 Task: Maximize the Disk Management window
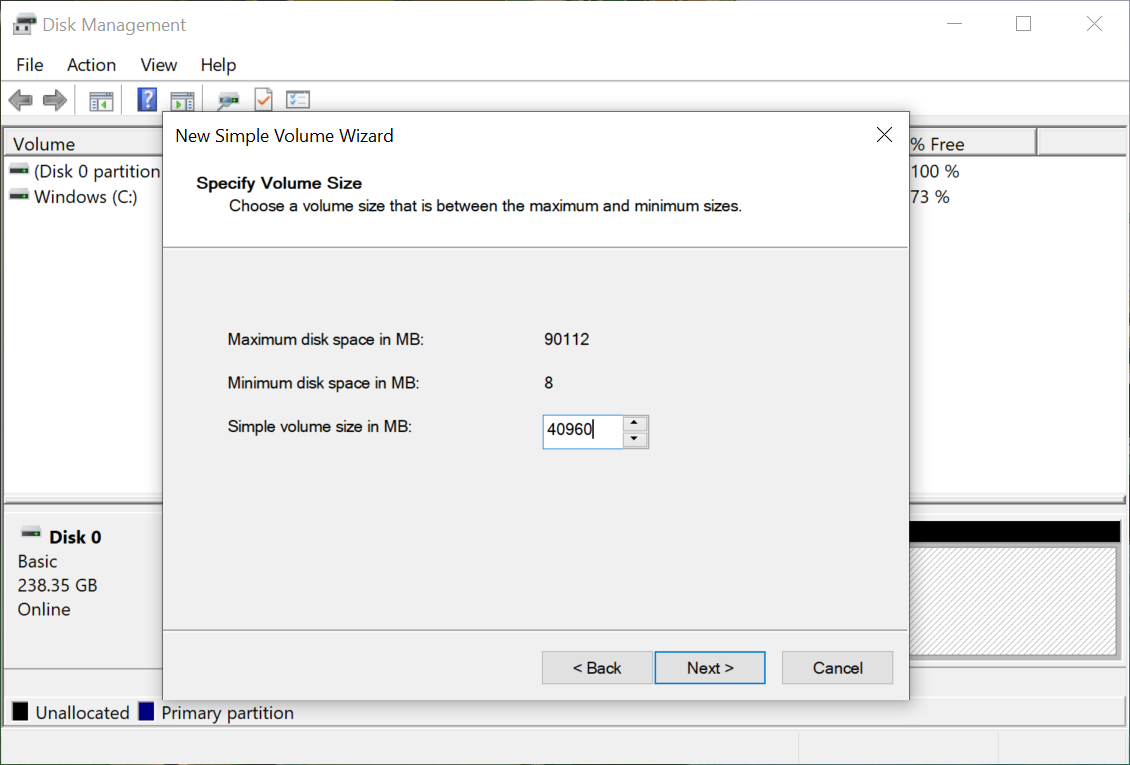(1023, 24)
